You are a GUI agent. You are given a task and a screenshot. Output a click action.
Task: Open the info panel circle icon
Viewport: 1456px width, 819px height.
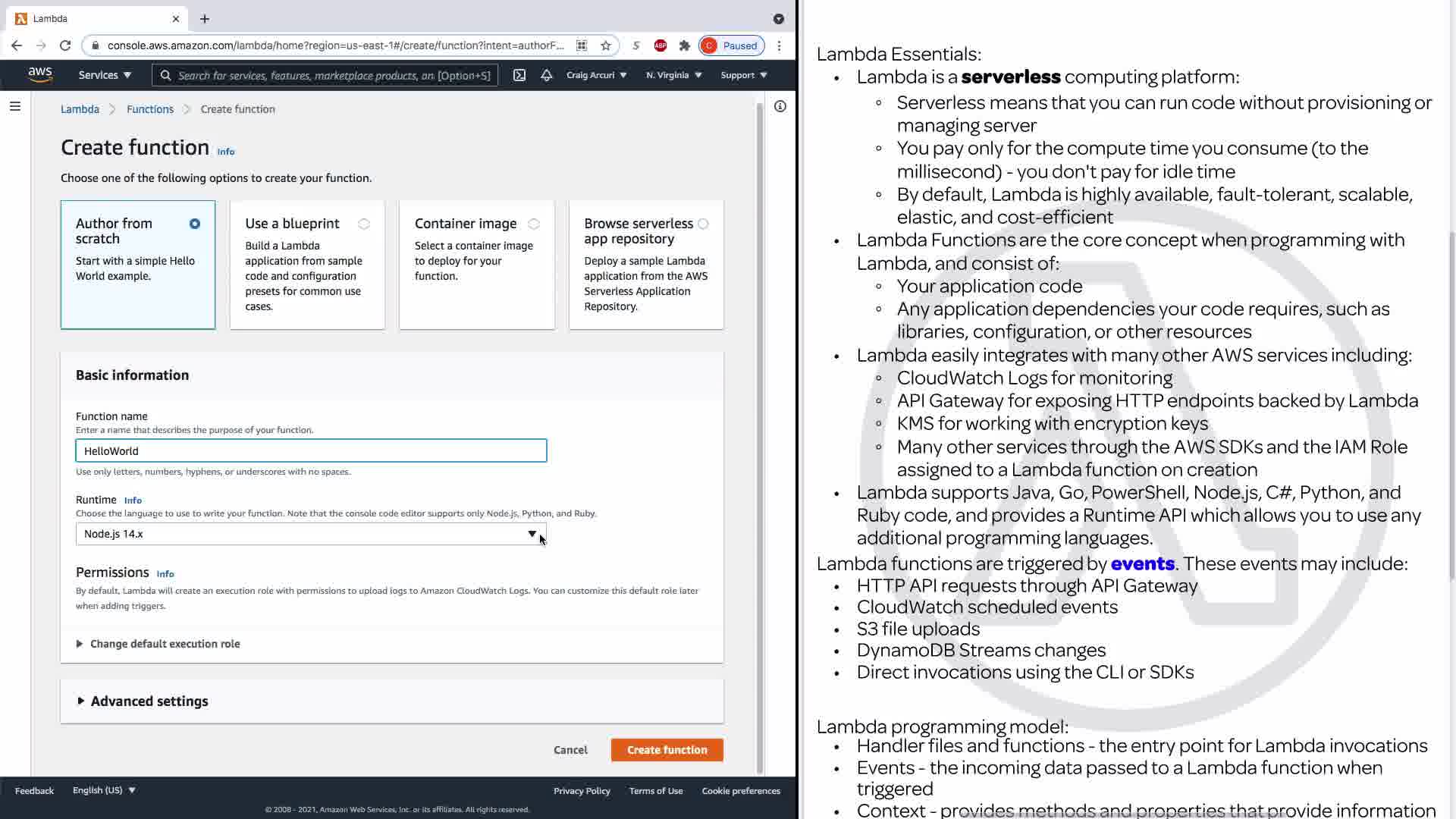click(780, 106)
